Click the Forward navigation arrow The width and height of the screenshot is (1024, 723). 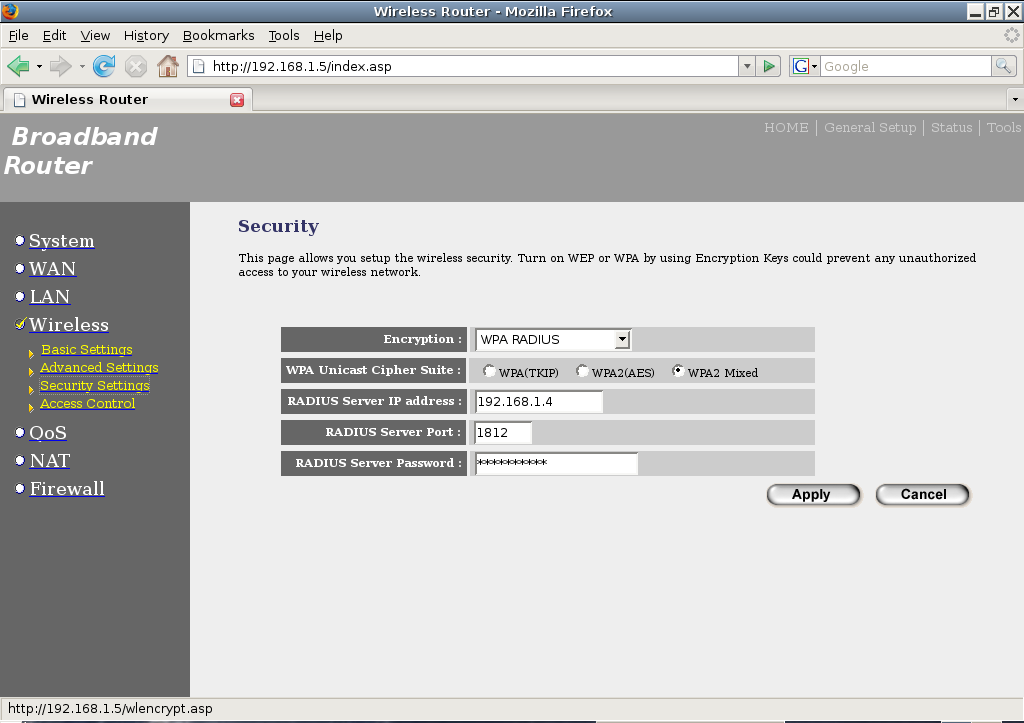[61, 66]
